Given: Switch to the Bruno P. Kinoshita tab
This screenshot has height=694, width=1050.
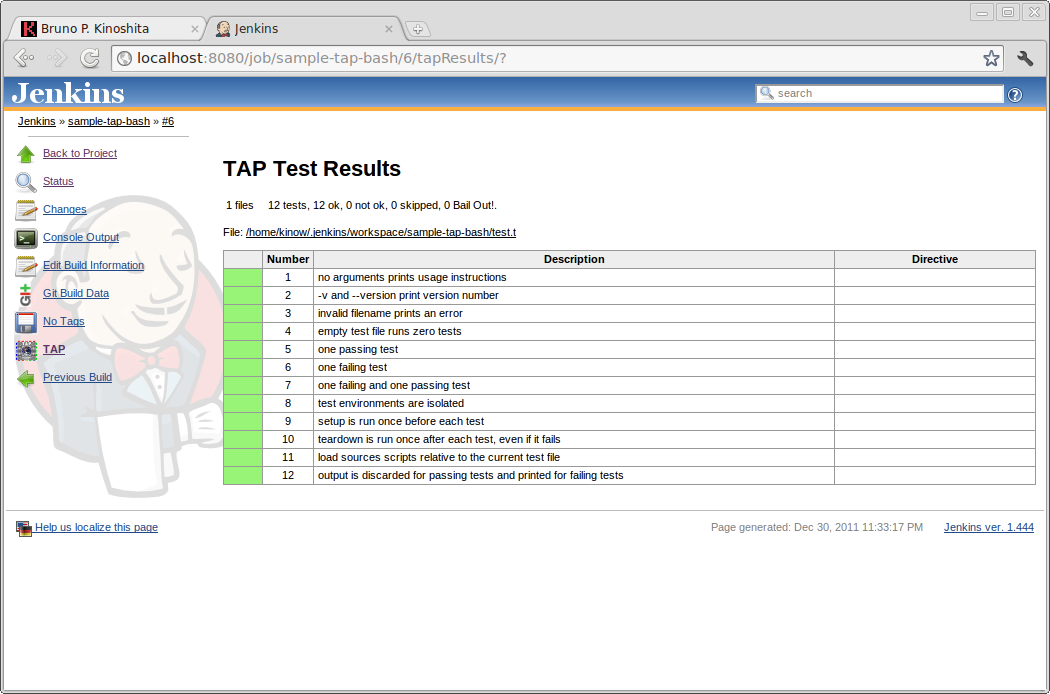Looking at the screenshot, I should (x=105, y=28).
